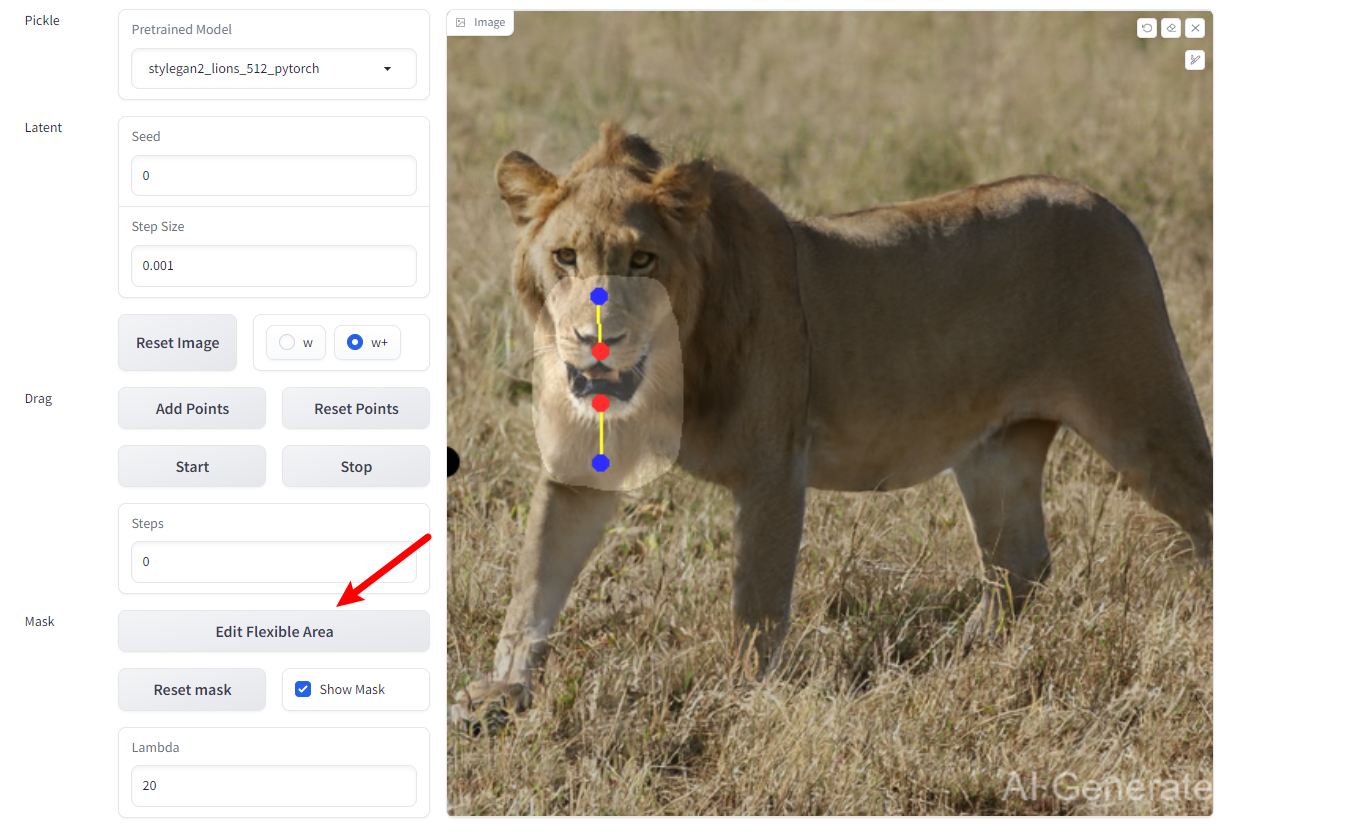The height and width of the screenshot is (838, 1346).
Task: Click the red point on the lion's lower jaw
Action: pyautogui.click(x=600, y=403)
